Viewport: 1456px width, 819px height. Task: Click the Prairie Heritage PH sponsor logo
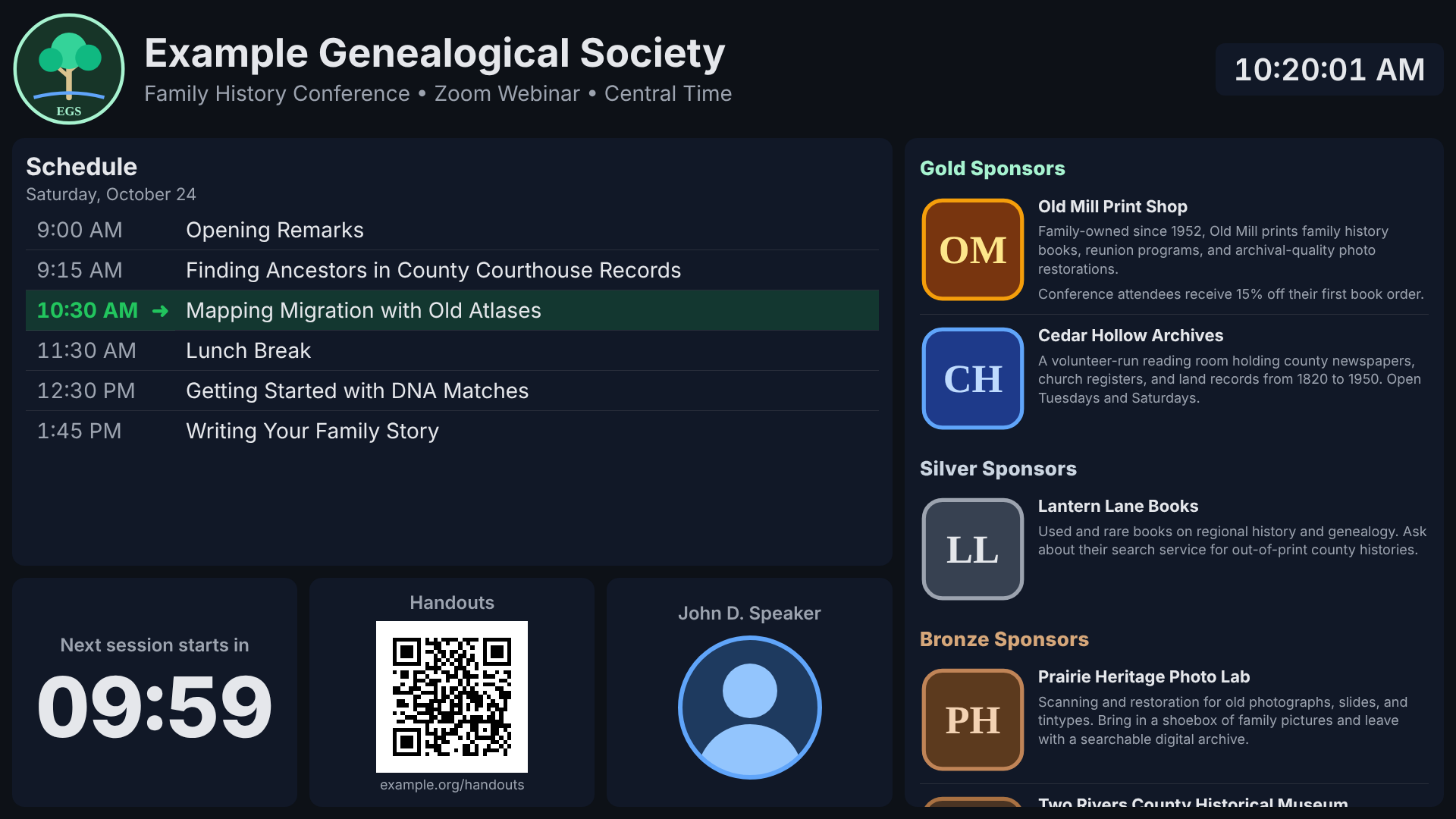[x=973, y=720]
